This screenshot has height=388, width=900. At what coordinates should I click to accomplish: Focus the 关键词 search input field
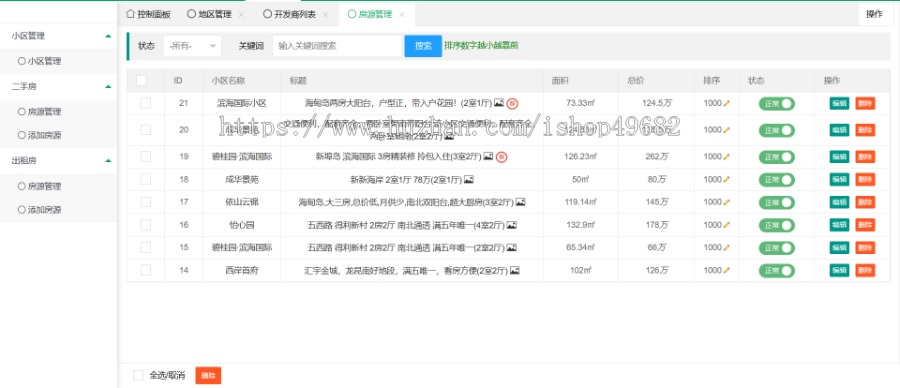coord(337,46)
